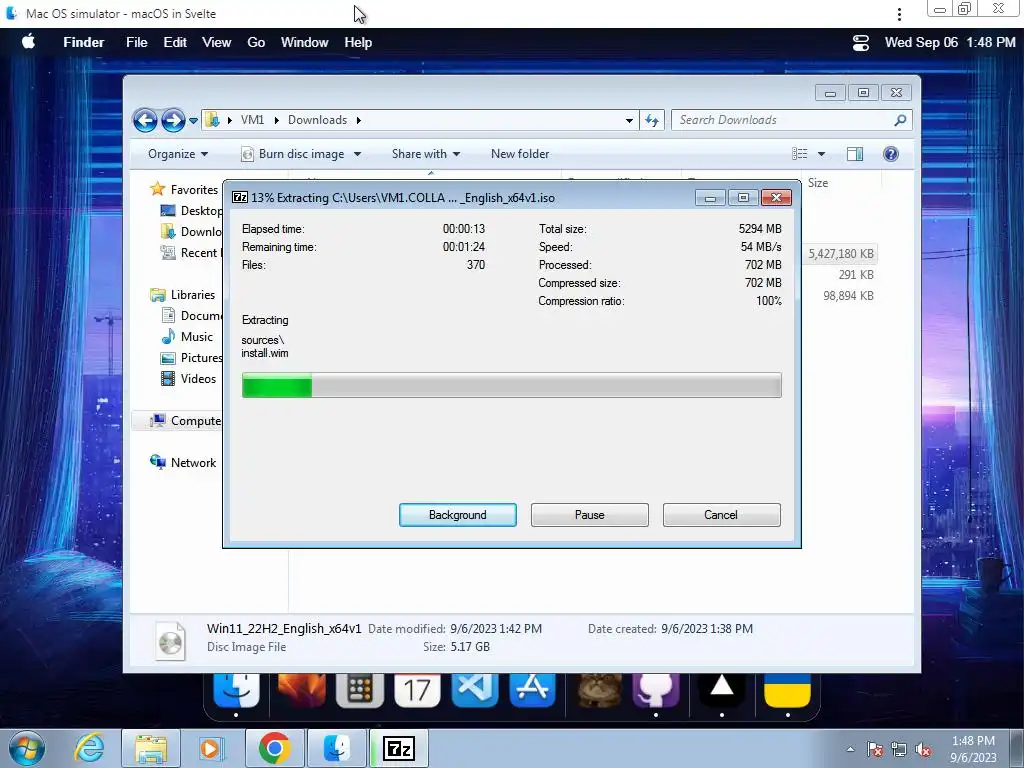Open Internet Explorer from the taskbar

89,748
